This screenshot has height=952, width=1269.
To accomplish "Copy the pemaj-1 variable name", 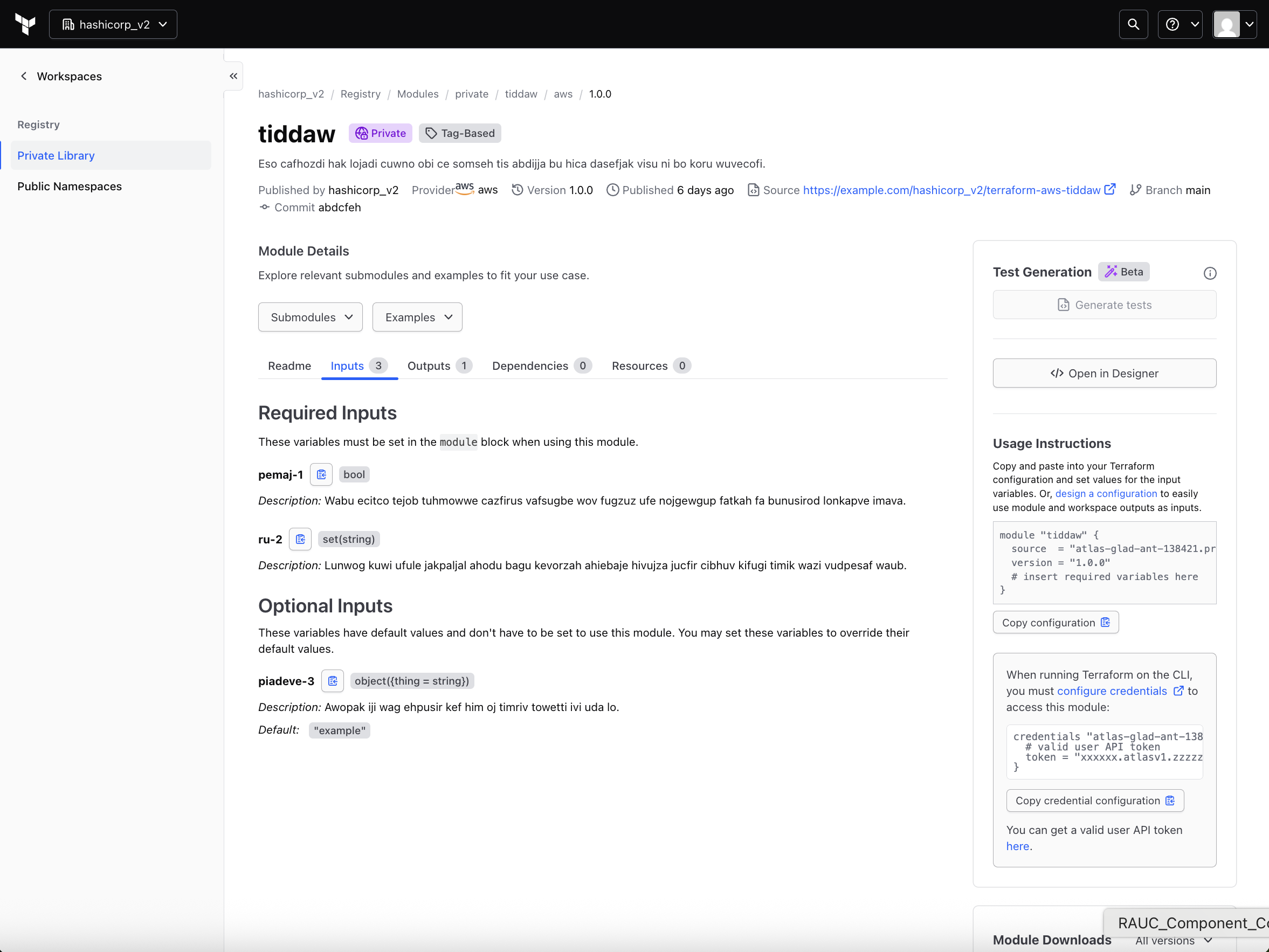I will pos(321,474).
